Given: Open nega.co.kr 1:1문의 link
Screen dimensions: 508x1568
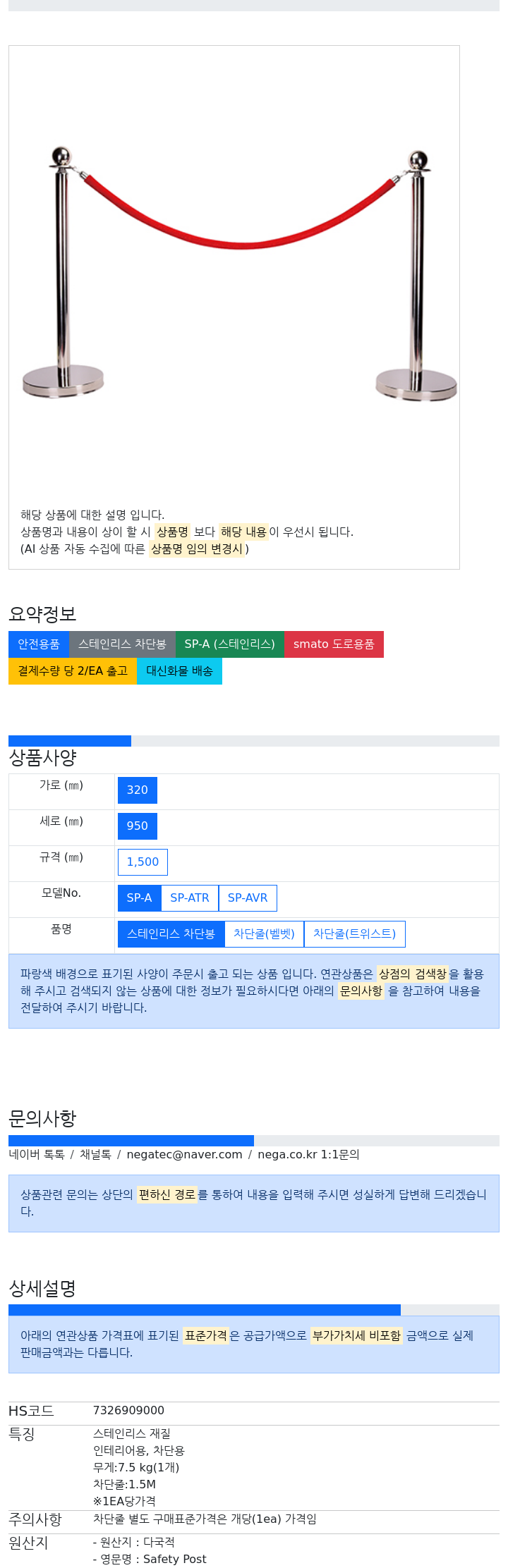Looking at the screenshot, I should point(308,1155).
